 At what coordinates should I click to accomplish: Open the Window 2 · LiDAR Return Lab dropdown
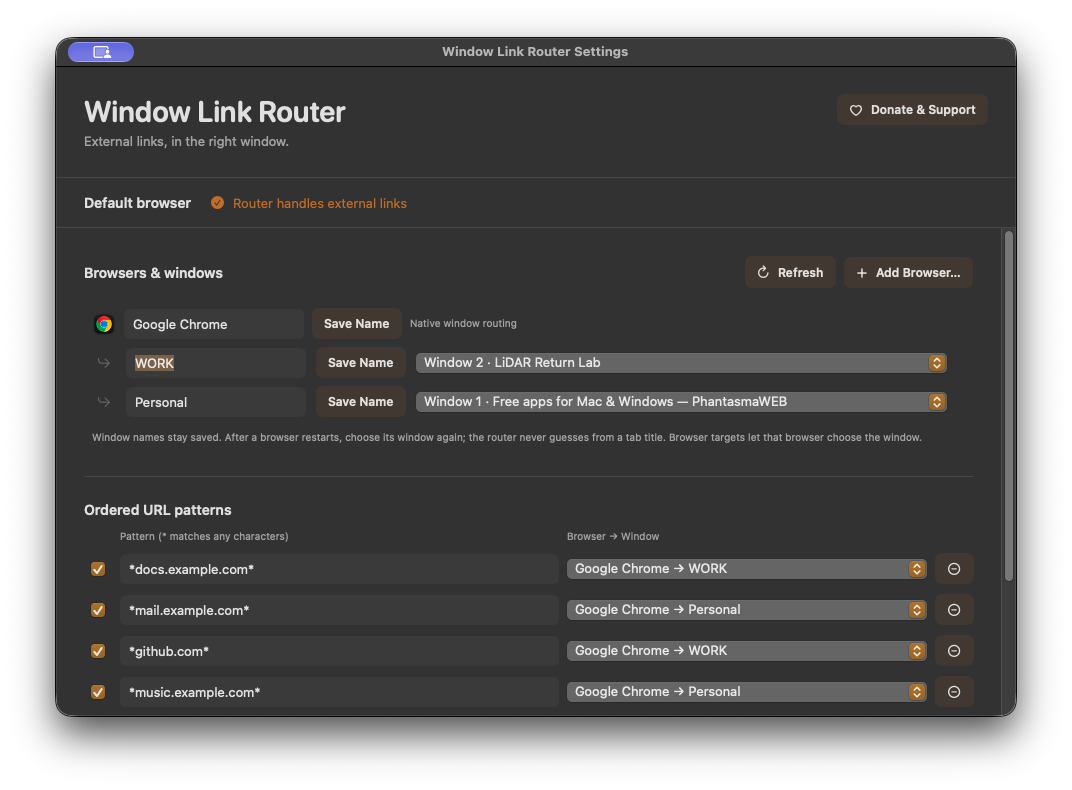coord(681,363)
